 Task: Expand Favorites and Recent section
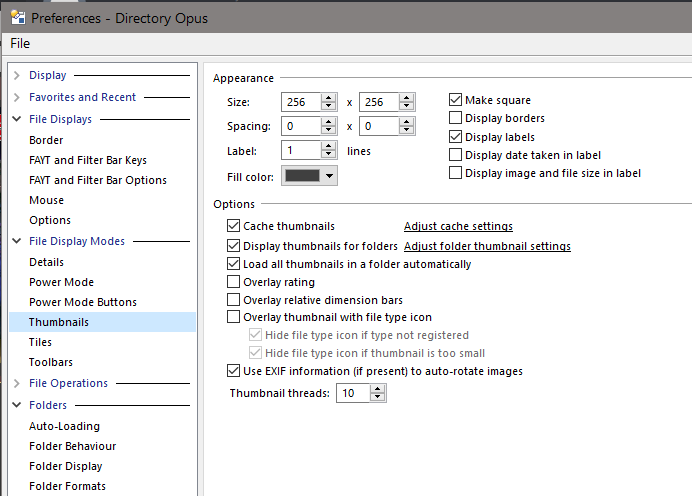(17, 97)
